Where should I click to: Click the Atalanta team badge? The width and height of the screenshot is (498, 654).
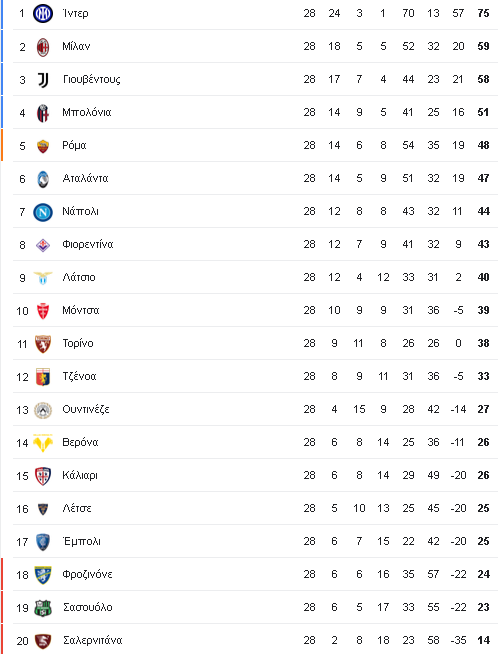[x=43, y=179]
